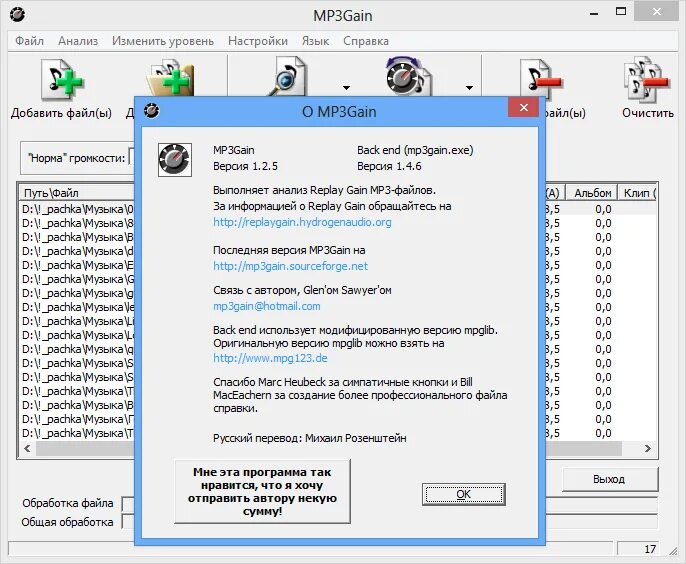Open the Настройки menu
Screen dimensions: 686x564
coord(258,41)
